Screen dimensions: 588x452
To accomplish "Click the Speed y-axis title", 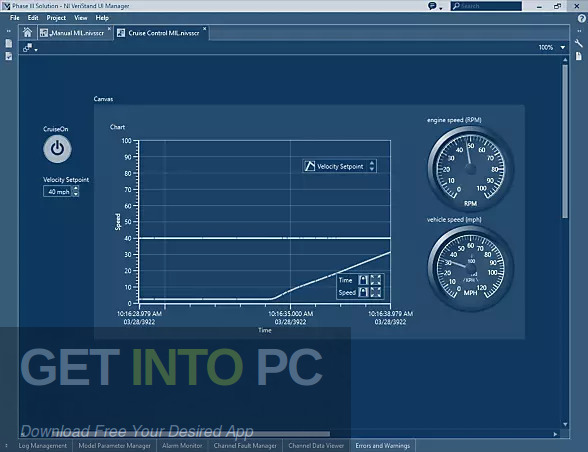I will [118, 222].
